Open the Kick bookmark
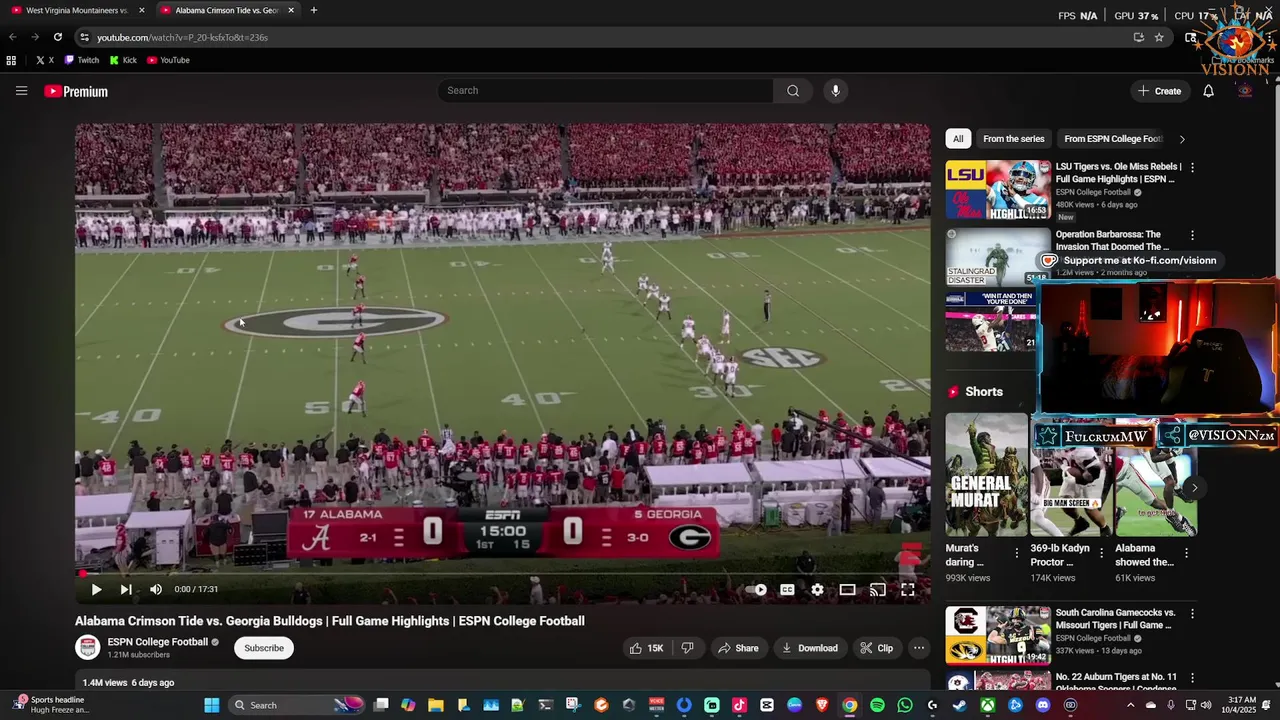 point(123,60)
